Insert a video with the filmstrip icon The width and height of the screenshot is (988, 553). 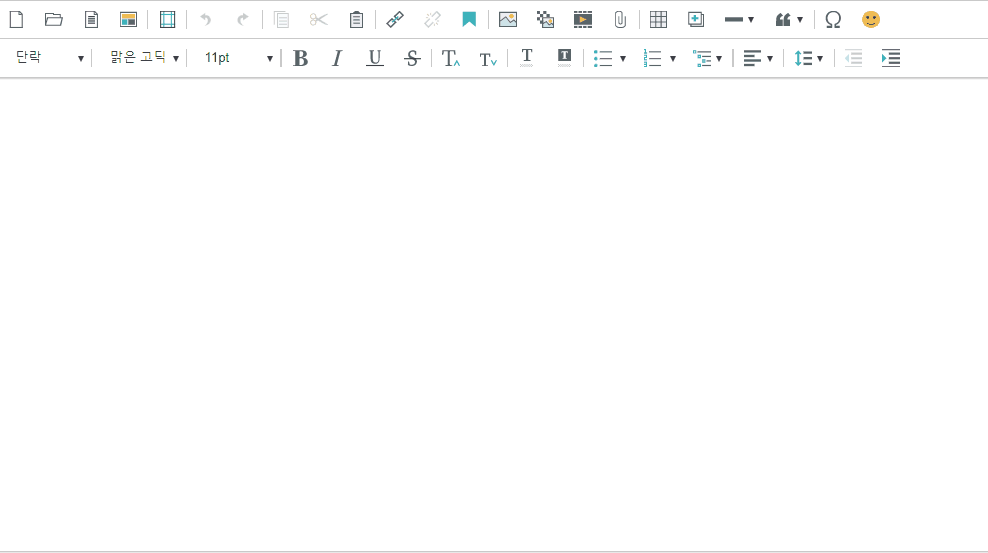point(583,19)
